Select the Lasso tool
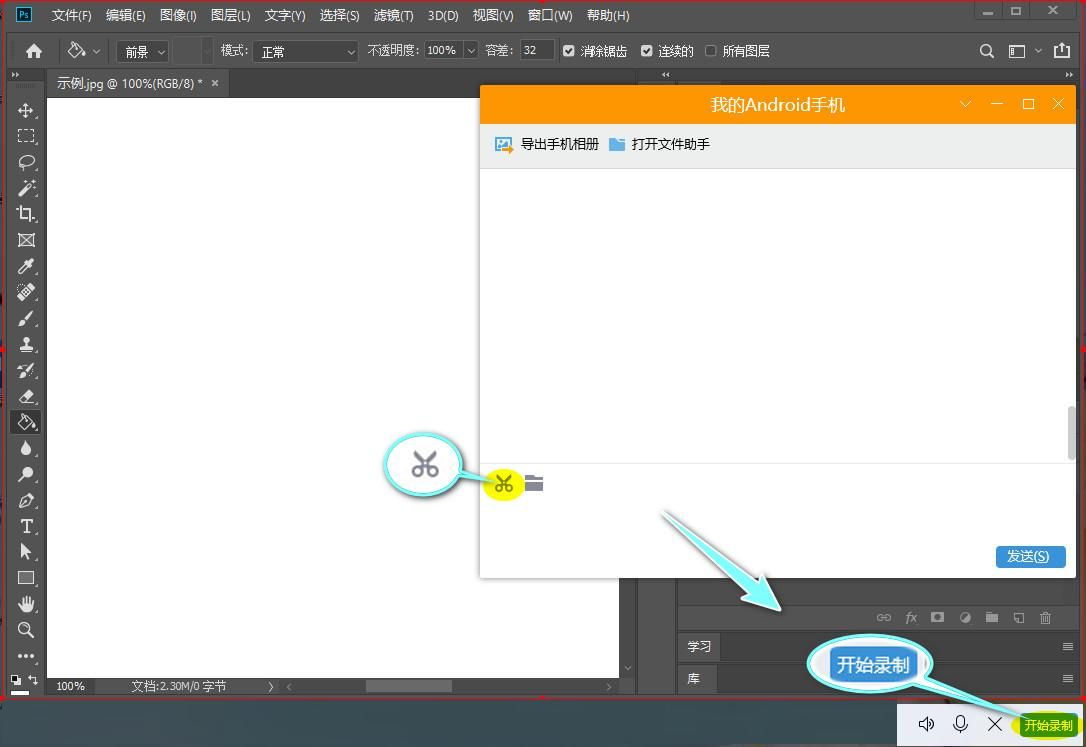The width and height of the screenshot is (1086, 747). coord(26,162)
